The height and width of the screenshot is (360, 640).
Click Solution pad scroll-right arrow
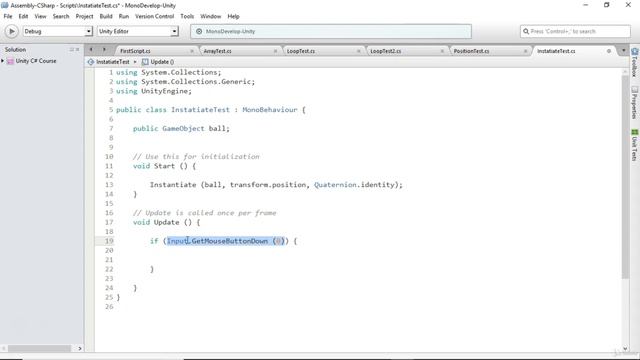coord(80,349)
